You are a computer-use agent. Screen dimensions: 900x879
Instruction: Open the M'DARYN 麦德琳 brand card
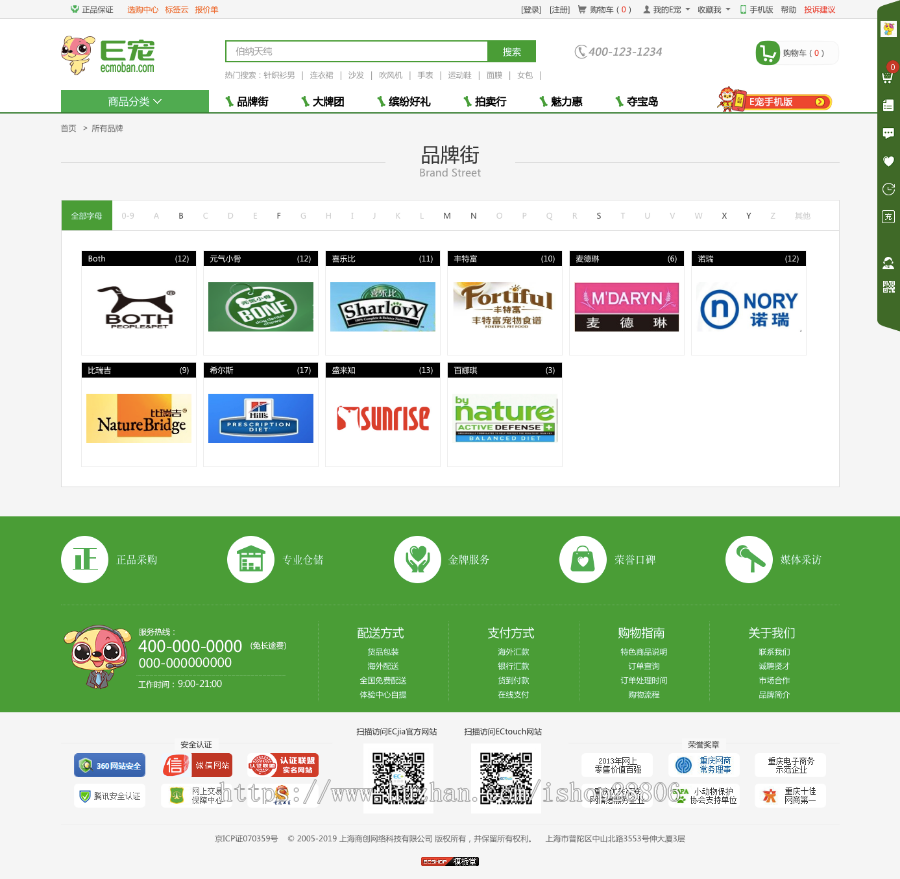(x=627, y=303)
